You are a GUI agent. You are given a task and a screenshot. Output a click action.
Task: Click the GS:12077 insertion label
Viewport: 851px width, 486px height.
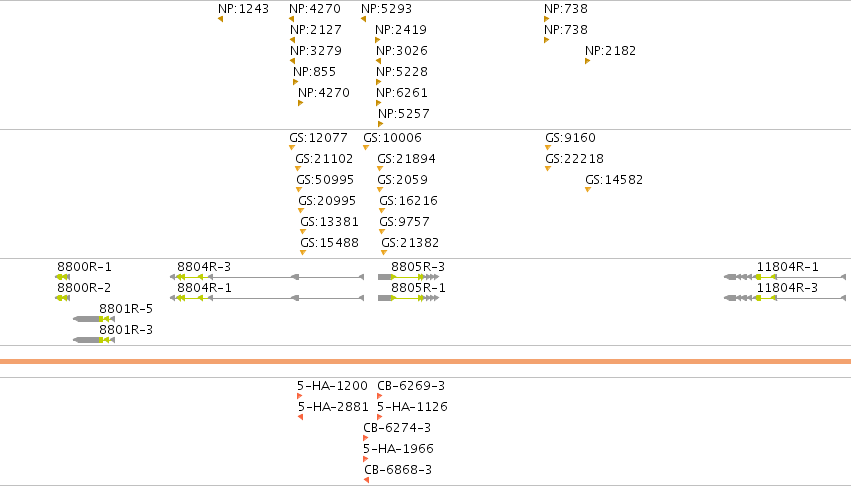[319, 138]
